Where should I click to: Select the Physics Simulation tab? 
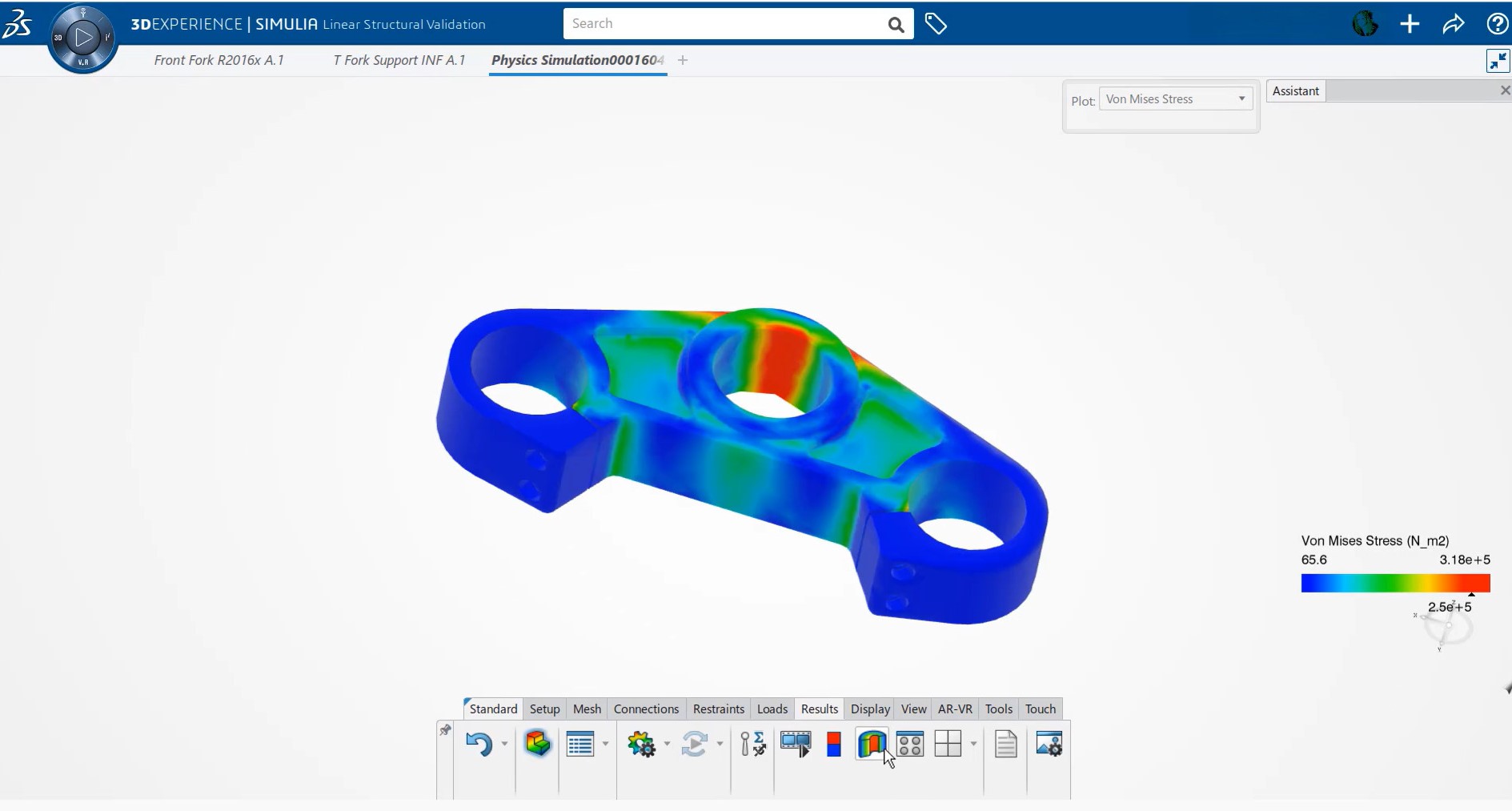[x=578, y=60]
